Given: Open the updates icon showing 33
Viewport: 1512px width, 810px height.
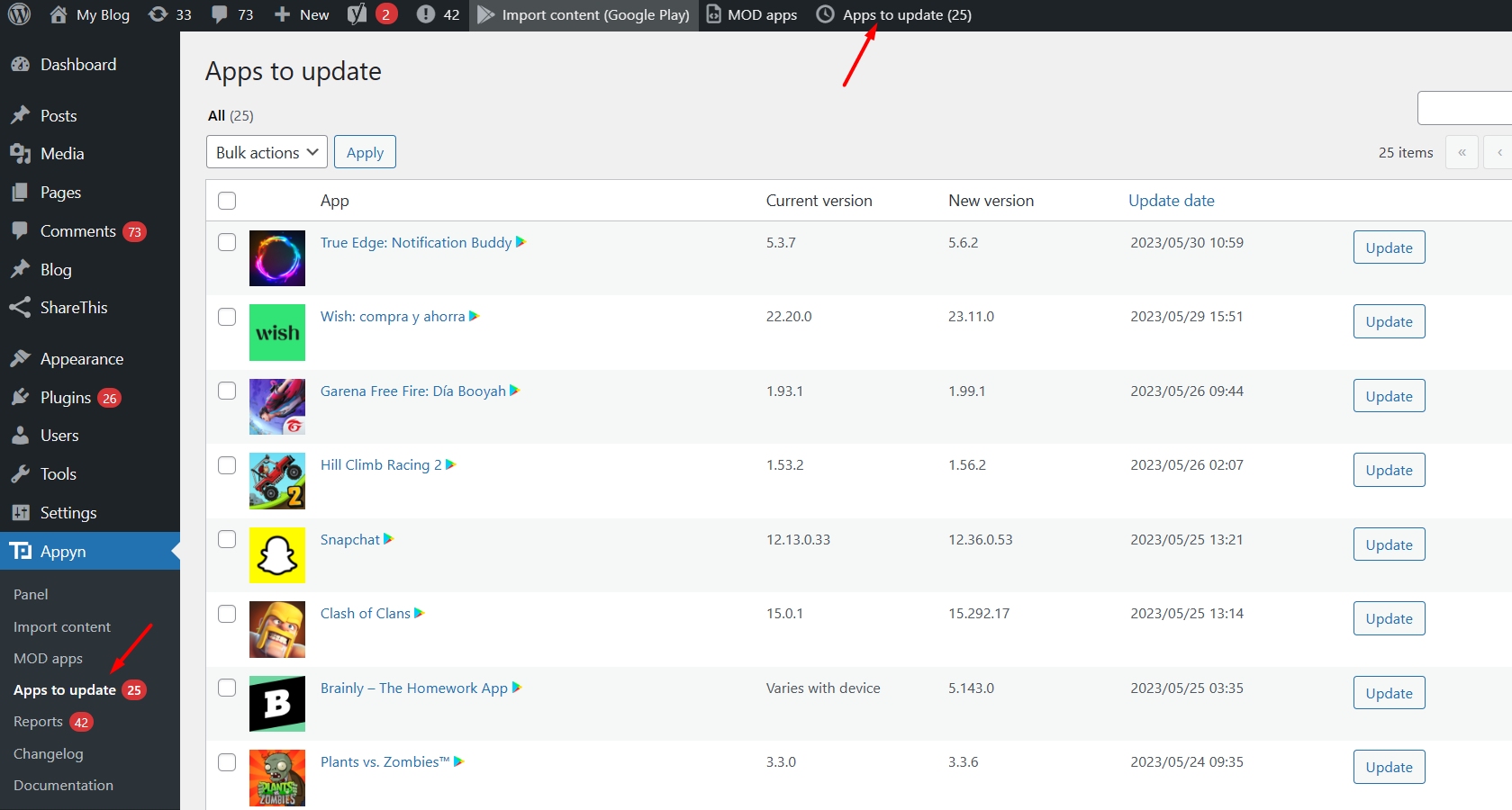Looking at the screenshot, I should coord(170,14).
